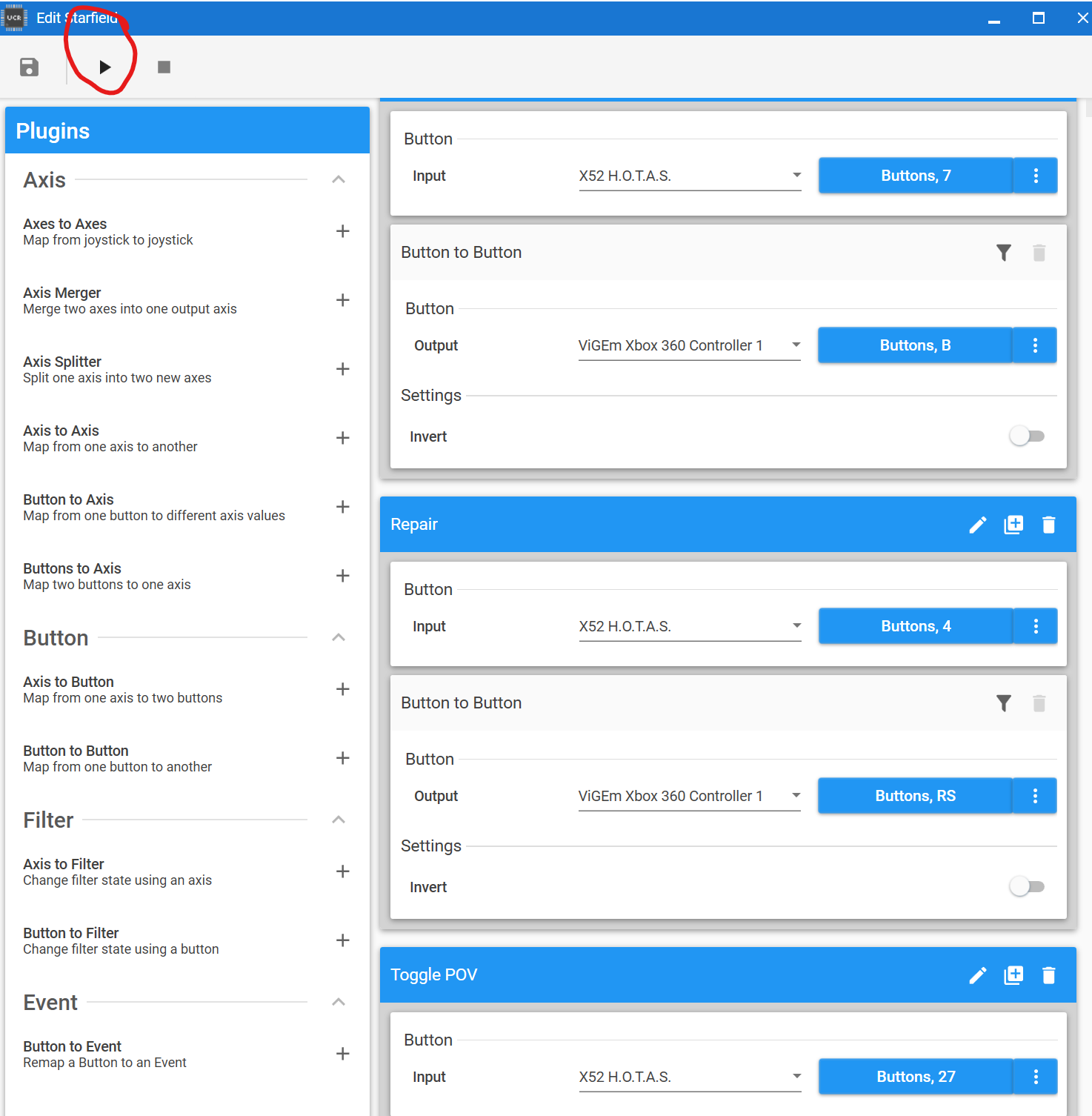The height and width of the screenshot is (1116, 1092).
Task: Select the Button to Event plugin entry
Action: click(187, 1054)
